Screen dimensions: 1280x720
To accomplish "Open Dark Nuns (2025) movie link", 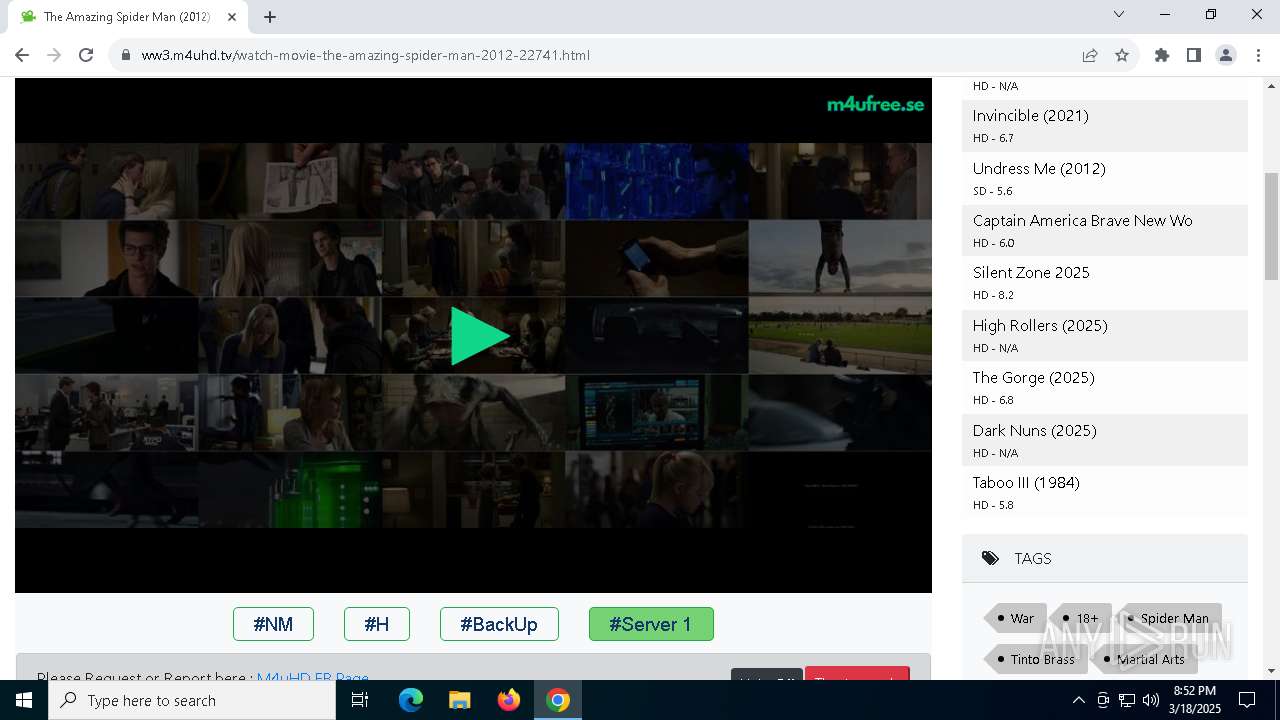I will coord(1035,431).
